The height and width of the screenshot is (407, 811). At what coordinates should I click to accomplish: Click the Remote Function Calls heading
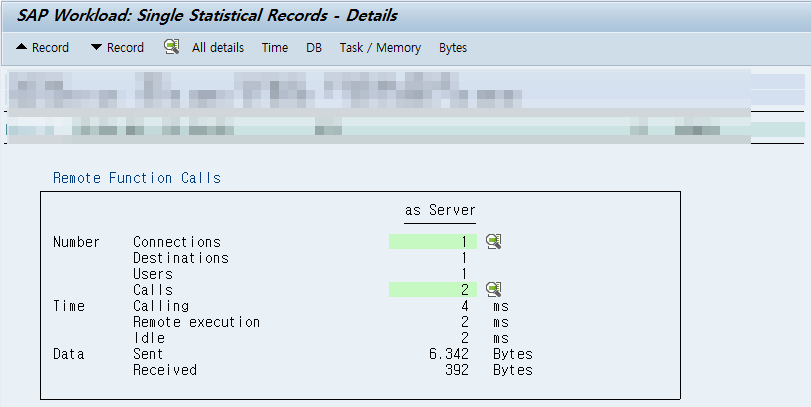[x=136, y=178]
